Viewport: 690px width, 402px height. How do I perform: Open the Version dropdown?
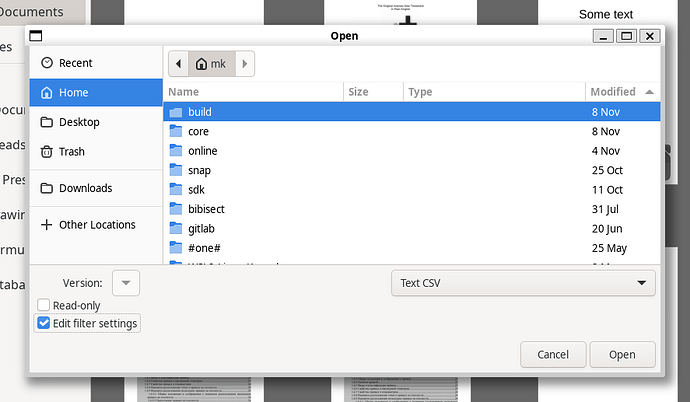[x=126, y=283]
